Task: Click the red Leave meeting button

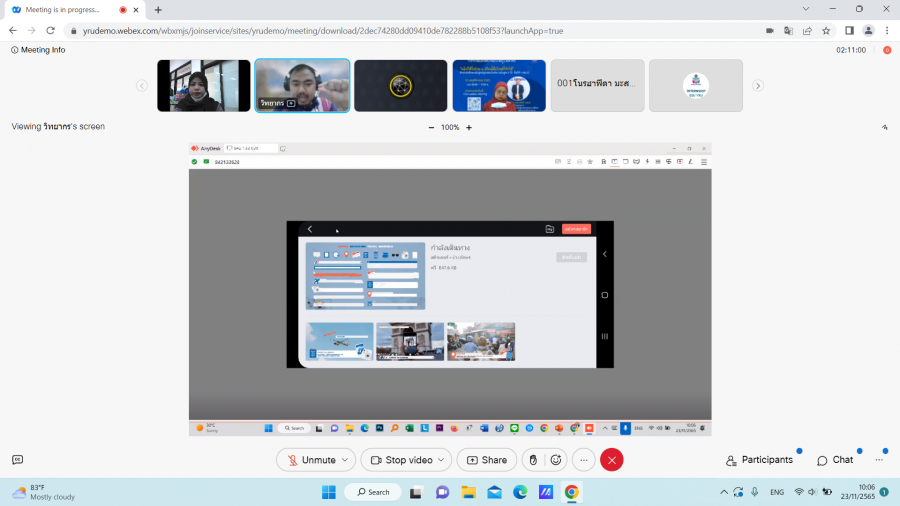Action: pyautogui.click(x=612, y=460)
